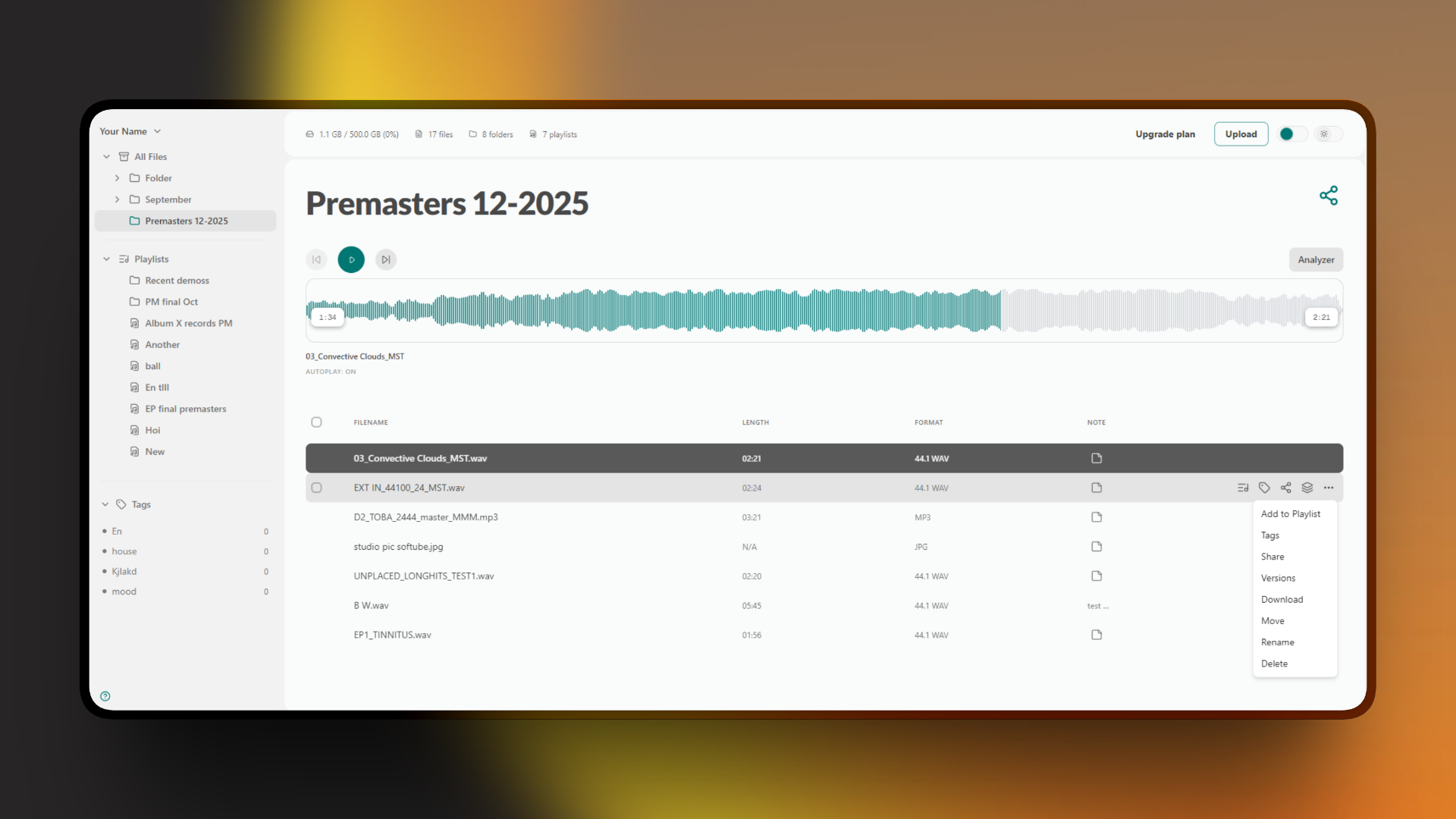Tick the checkbox for EXT IN_44100_24_MST.wav
The height and width of the screenshot is (819, 1456).
[x=316, y=488]
